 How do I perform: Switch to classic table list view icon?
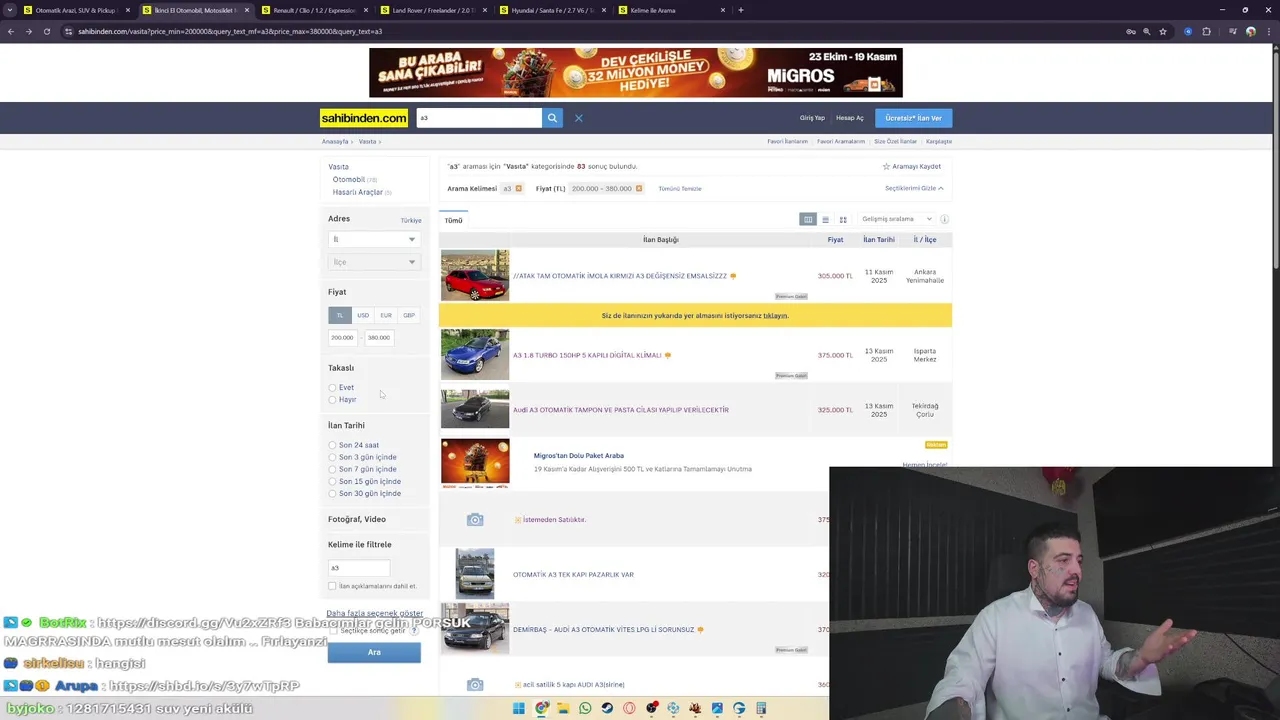coord(808,219)
